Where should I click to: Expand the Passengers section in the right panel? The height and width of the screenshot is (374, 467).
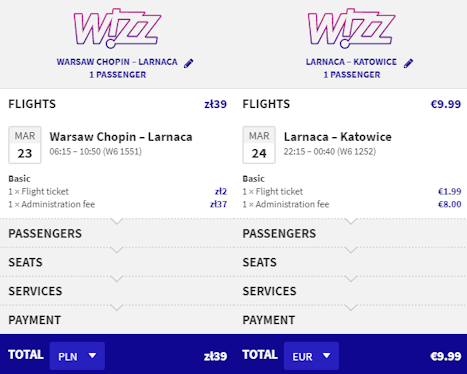coord(351,233)
